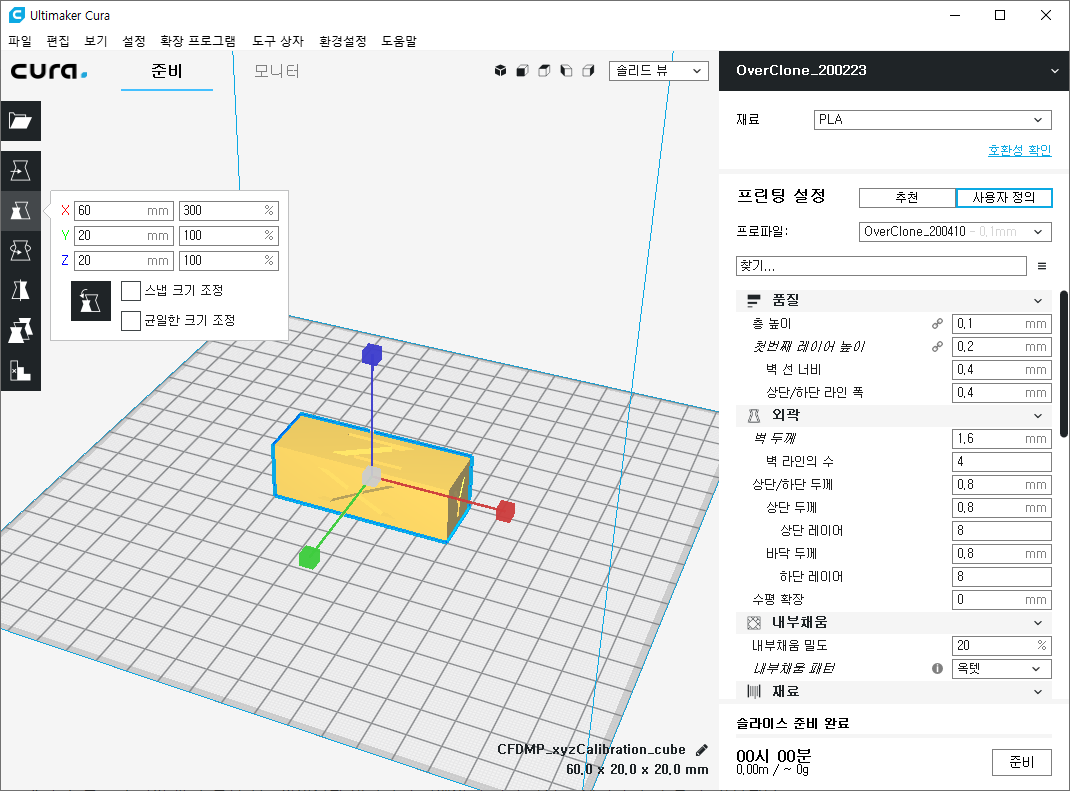Open the 도움말 menu
The width and height of the screenshot is (1070, 791).
(399, 41)
